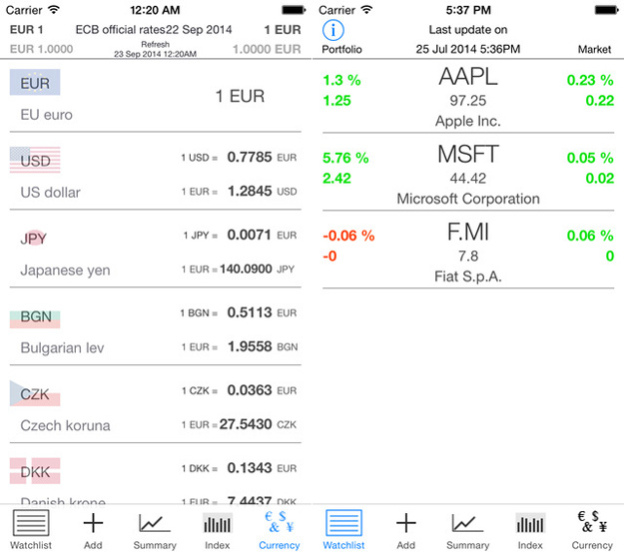Tap the BGN Bulgarian lev flag

[x=35, y=318]
